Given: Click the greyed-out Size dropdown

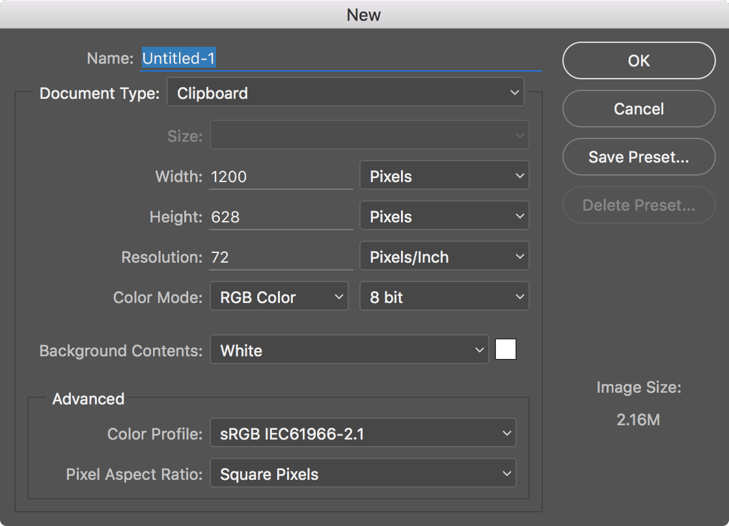Looking at the screenshot, I should 369,135.
